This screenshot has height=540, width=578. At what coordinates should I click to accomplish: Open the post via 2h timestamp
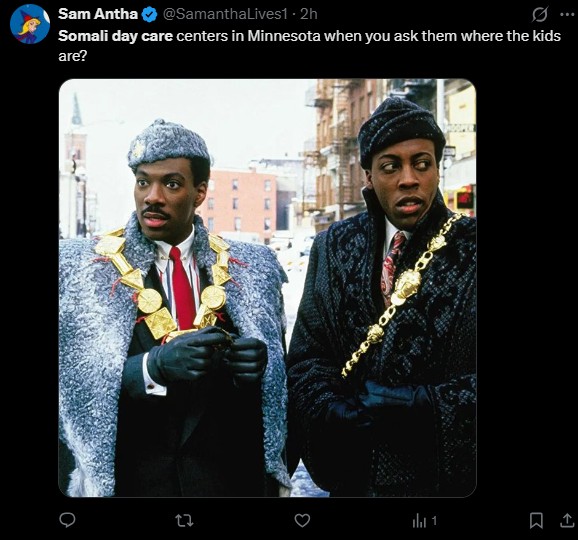309,14
